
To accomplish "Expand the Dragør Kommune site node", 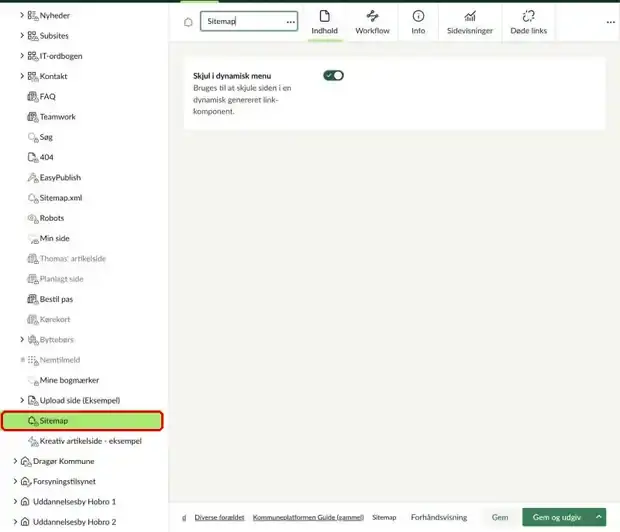I will click(15, 461).
